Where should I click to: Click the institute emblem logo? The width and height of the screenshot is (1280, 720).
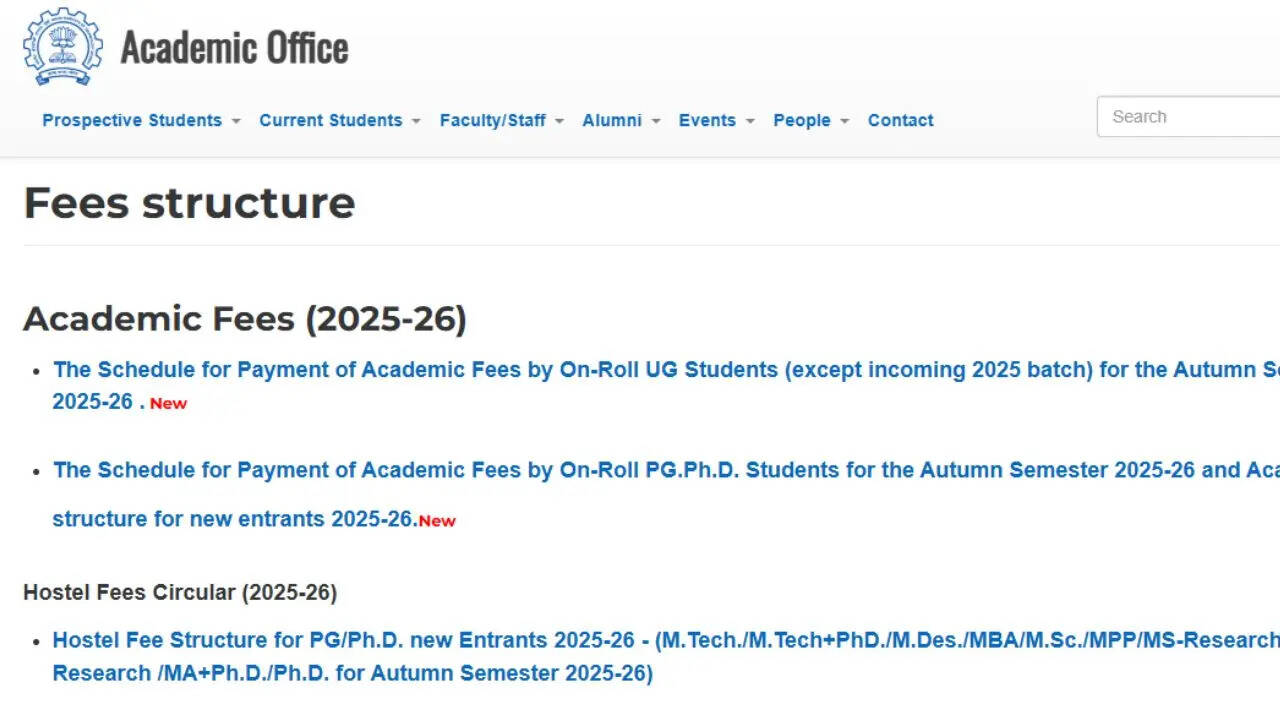pos(62,47)
